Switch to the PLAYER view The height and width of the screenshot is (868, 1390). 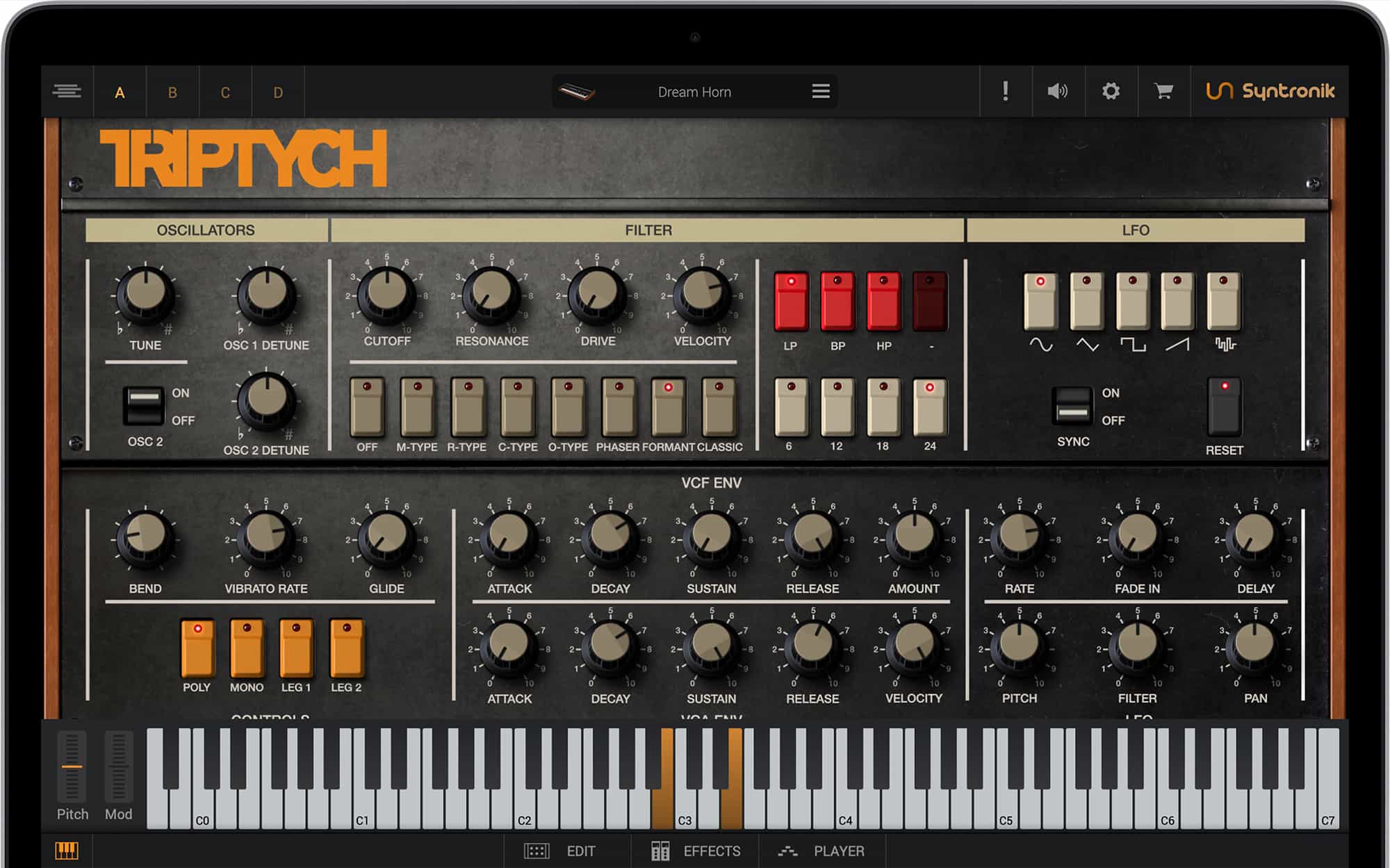pyautogui.click(x=821, y=851)
